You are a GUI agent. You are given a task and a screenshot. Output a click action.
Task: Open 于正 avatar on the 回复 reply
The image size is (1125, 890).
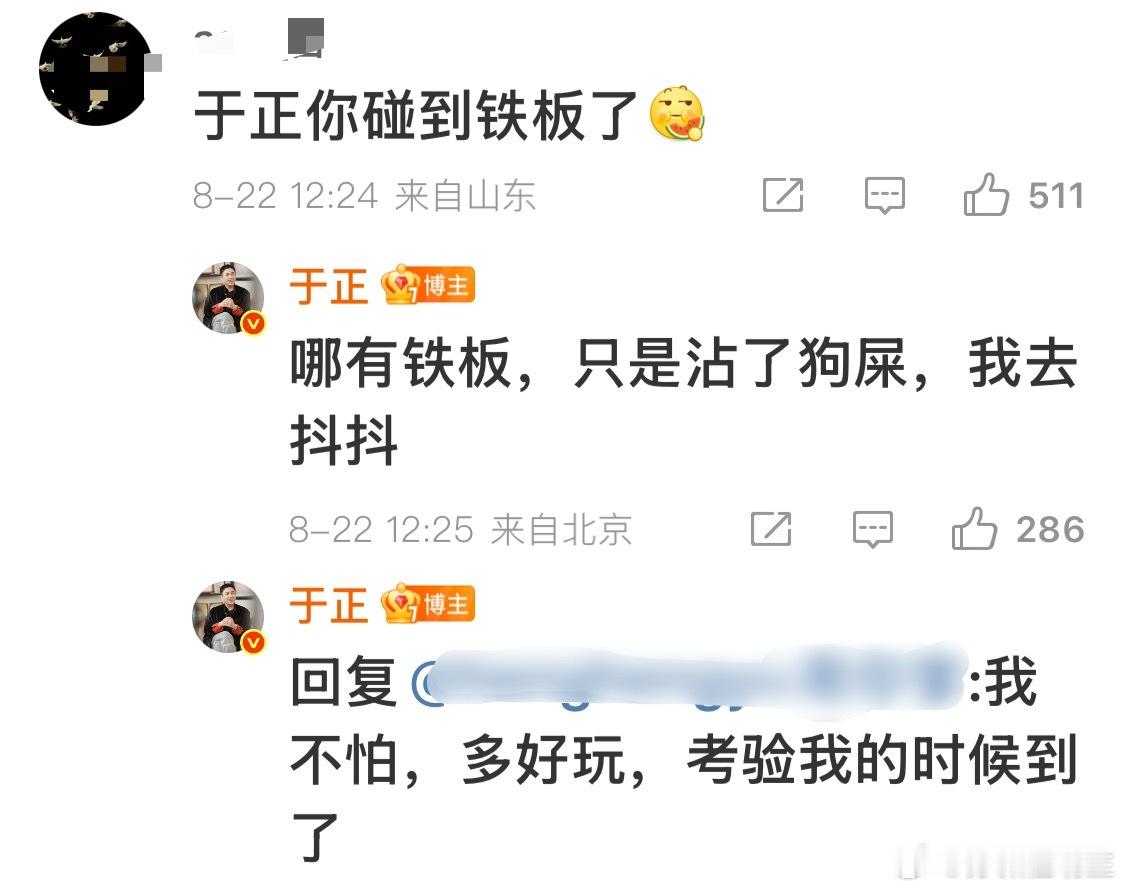229,617
